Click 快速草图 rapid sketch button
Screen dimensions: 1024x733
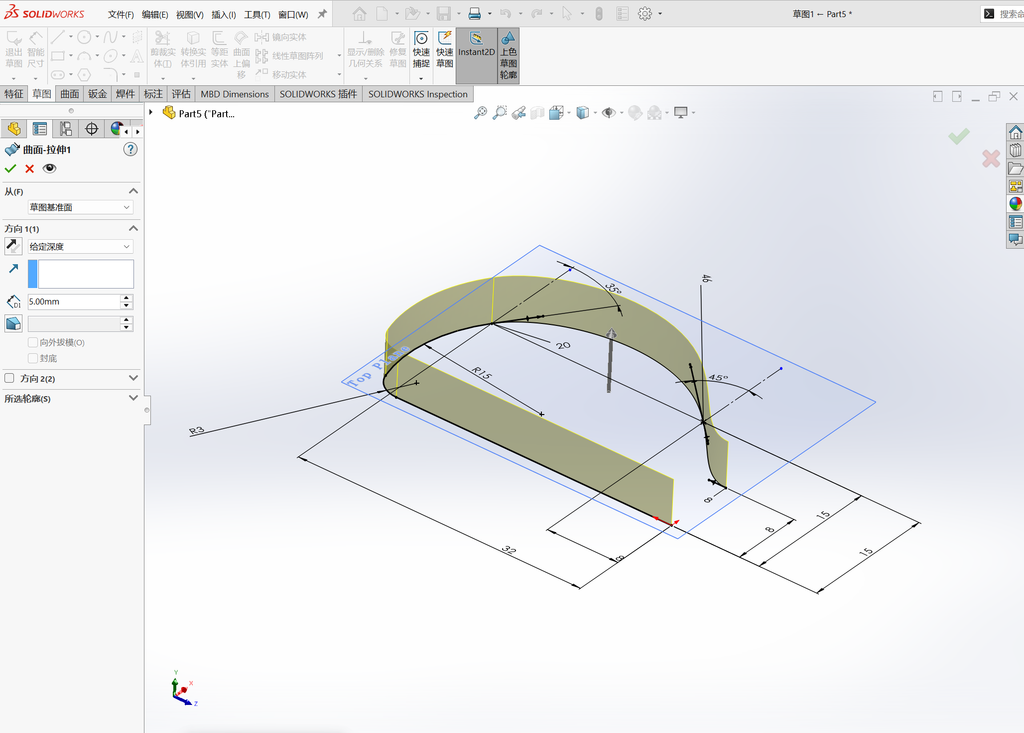coord(445,50)
